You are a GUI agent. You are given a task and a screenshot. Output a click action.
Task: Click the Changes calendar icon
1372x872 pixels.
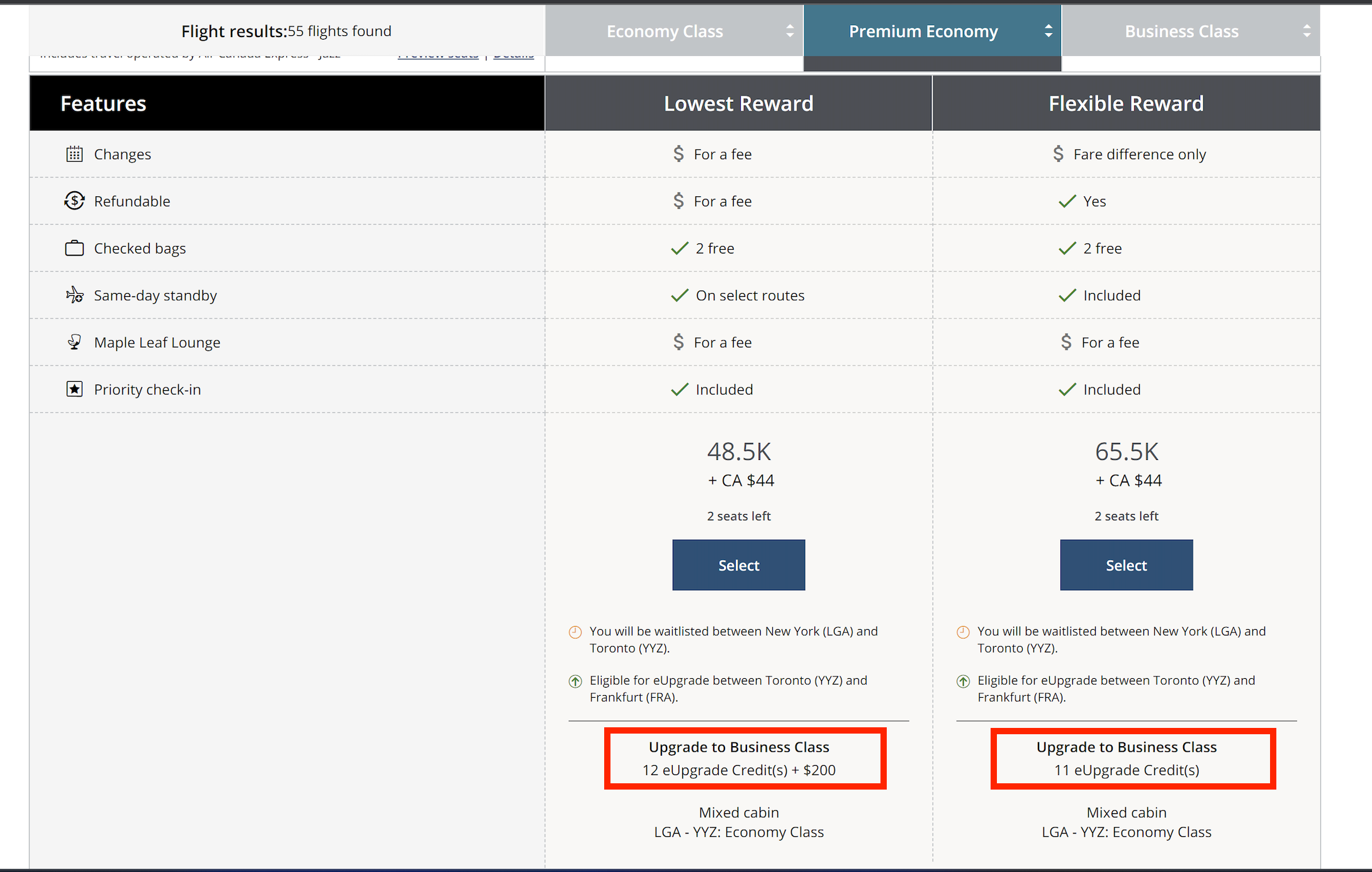(74, 154)
